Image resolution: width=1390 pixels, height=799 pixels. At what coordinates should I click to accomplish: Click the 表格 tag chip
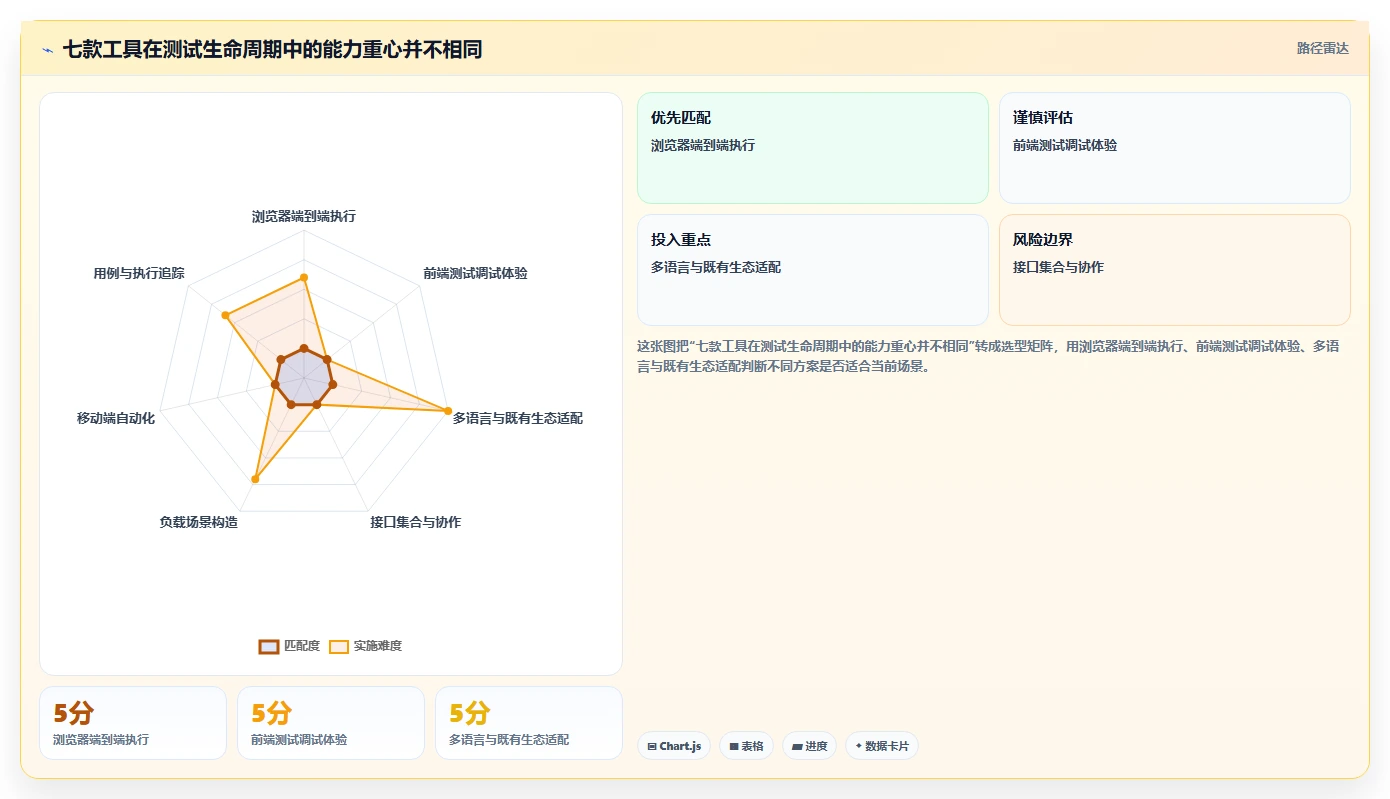746,746
